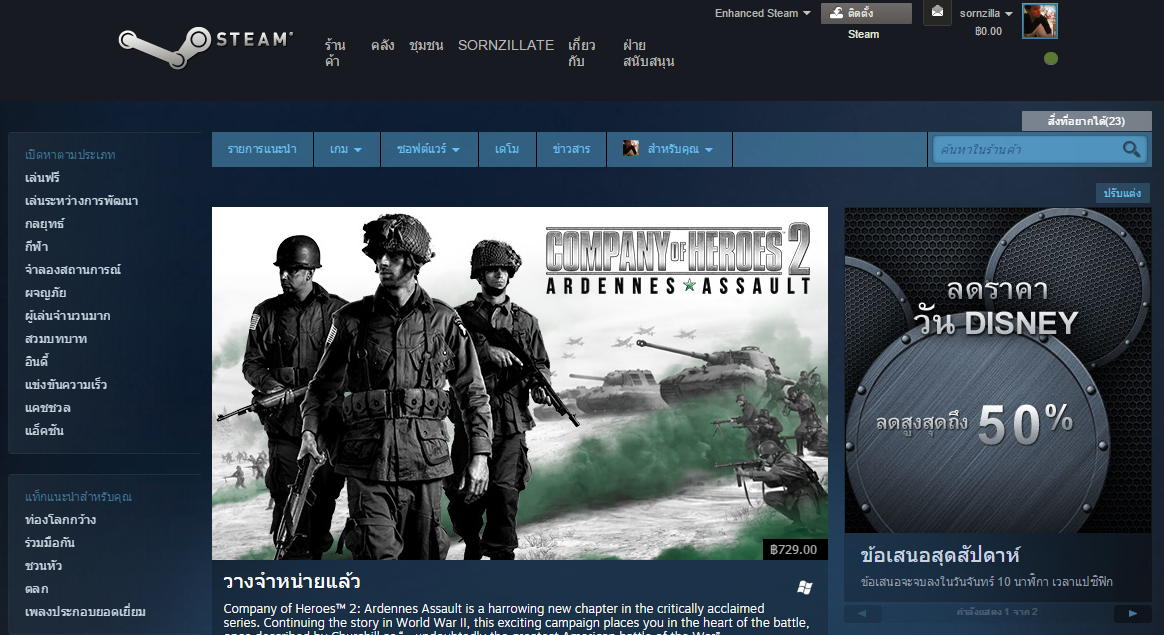The width and height of the screenshot is (1164, 635).
Task: Open the ร่วมมือกัน tag
Action: click(50, 543)
